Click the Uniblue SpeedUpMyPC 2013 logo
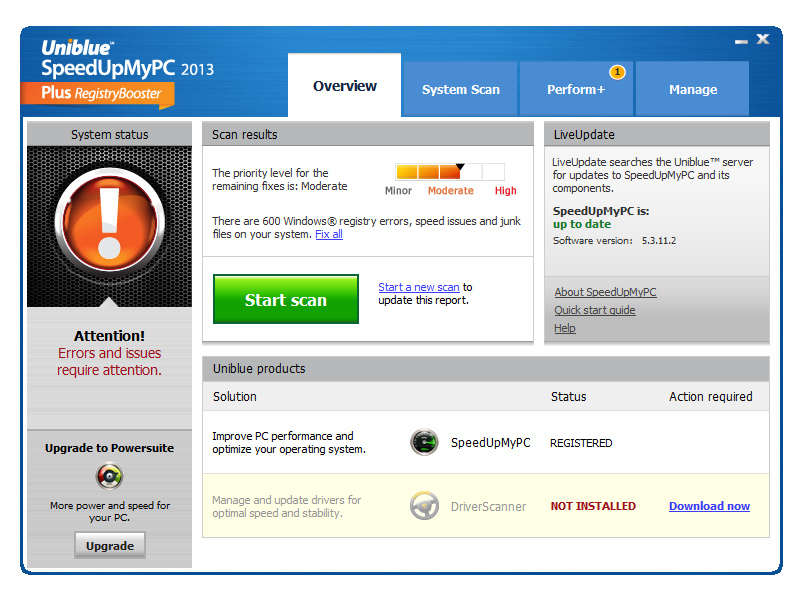This screenshot has height=600, width=800. pos(127,59)
